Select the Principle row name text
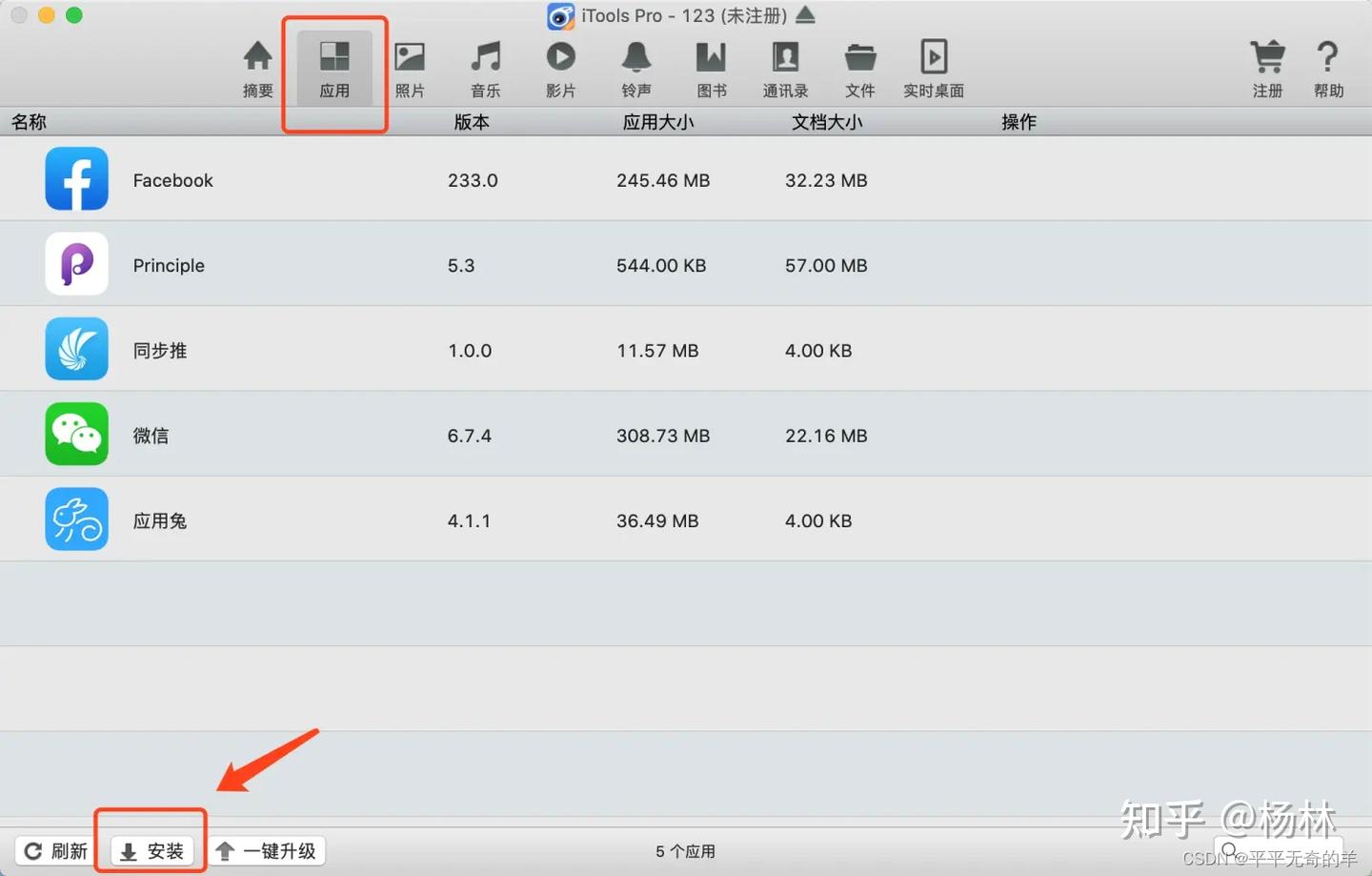1372x876 pixels. 169,265
